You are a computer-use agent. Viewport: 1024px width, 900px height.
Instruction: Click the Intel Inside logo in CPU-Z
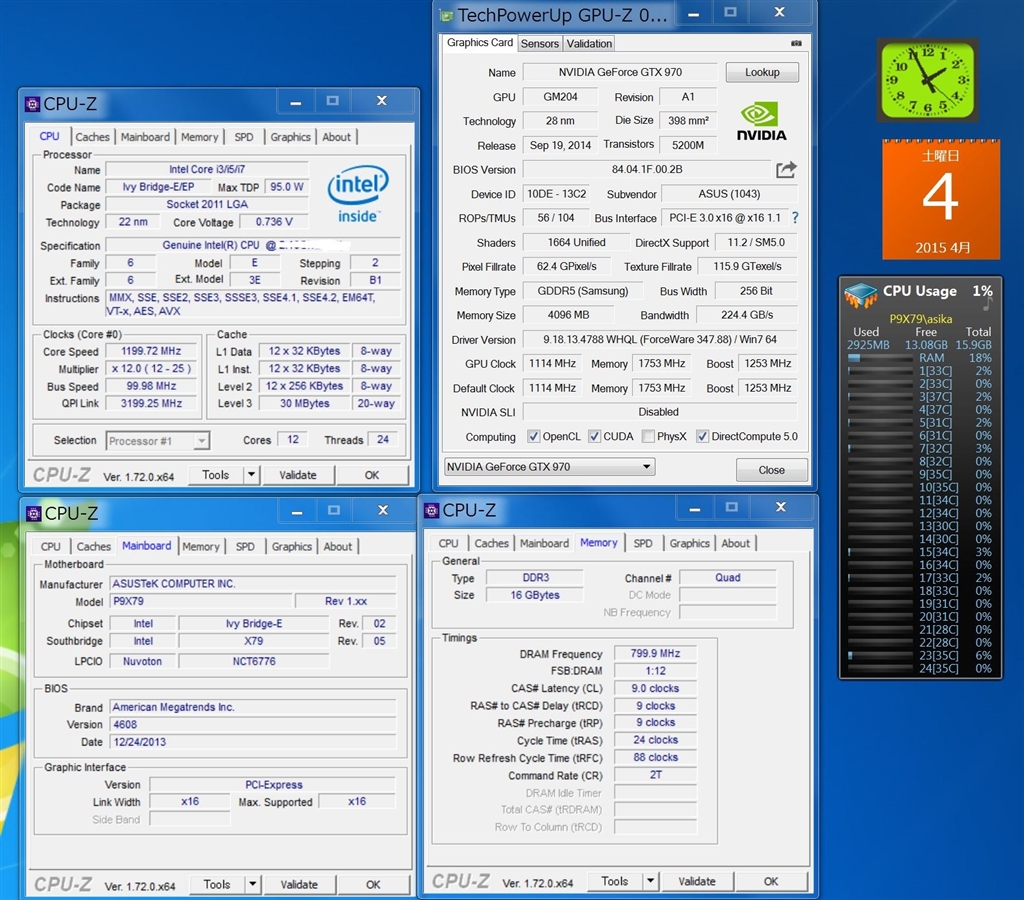357,193
